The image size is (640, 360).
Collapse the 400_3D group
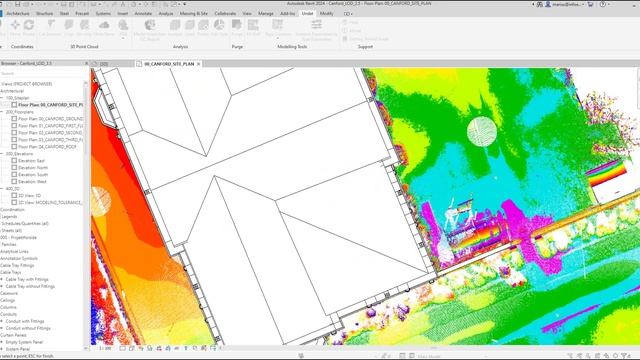coord(2,189)
